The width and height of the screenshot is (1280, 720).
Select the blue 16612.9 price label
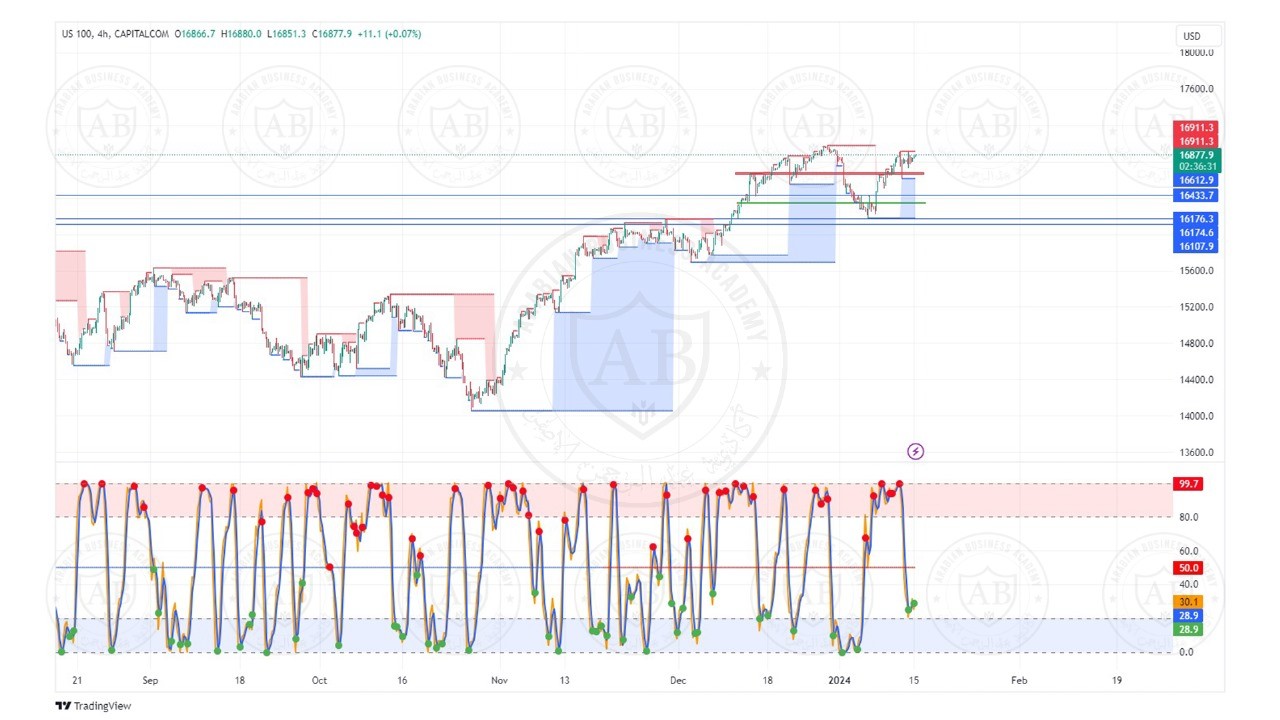point(1196,180)
